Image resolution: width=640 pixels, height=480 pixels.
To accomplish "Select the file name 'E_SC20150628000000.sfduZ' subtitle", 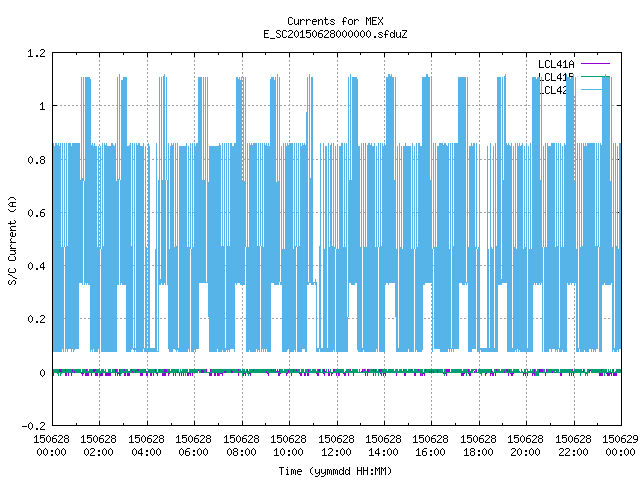I will (x=335, y=34).
